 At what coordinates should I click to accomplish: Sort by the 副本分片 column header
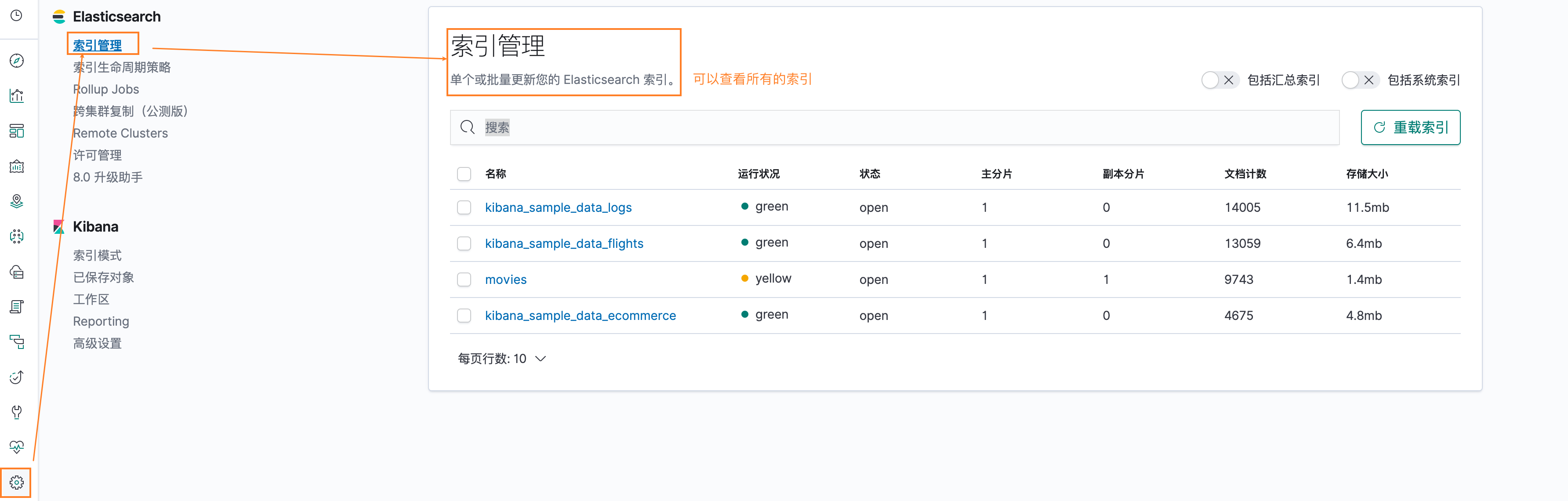(1124, 174)
